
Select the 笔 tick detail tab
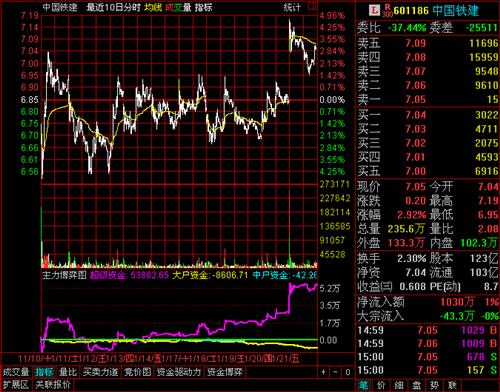[364, 386]
